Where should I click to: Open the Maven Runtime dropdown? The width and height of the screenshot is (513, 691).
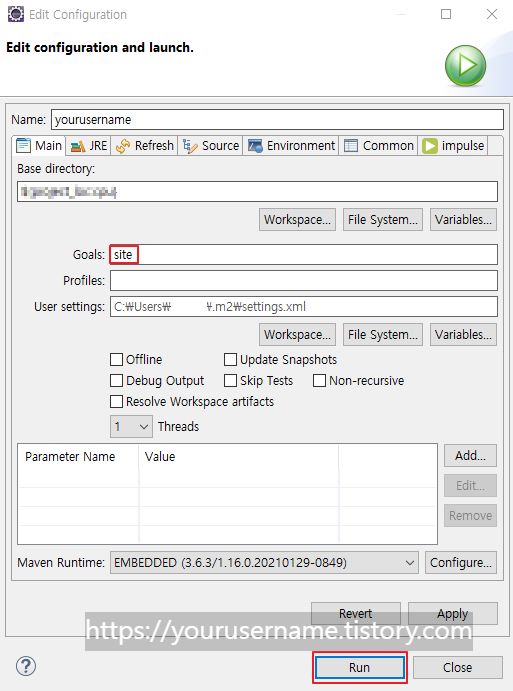[x=264, y=563]
